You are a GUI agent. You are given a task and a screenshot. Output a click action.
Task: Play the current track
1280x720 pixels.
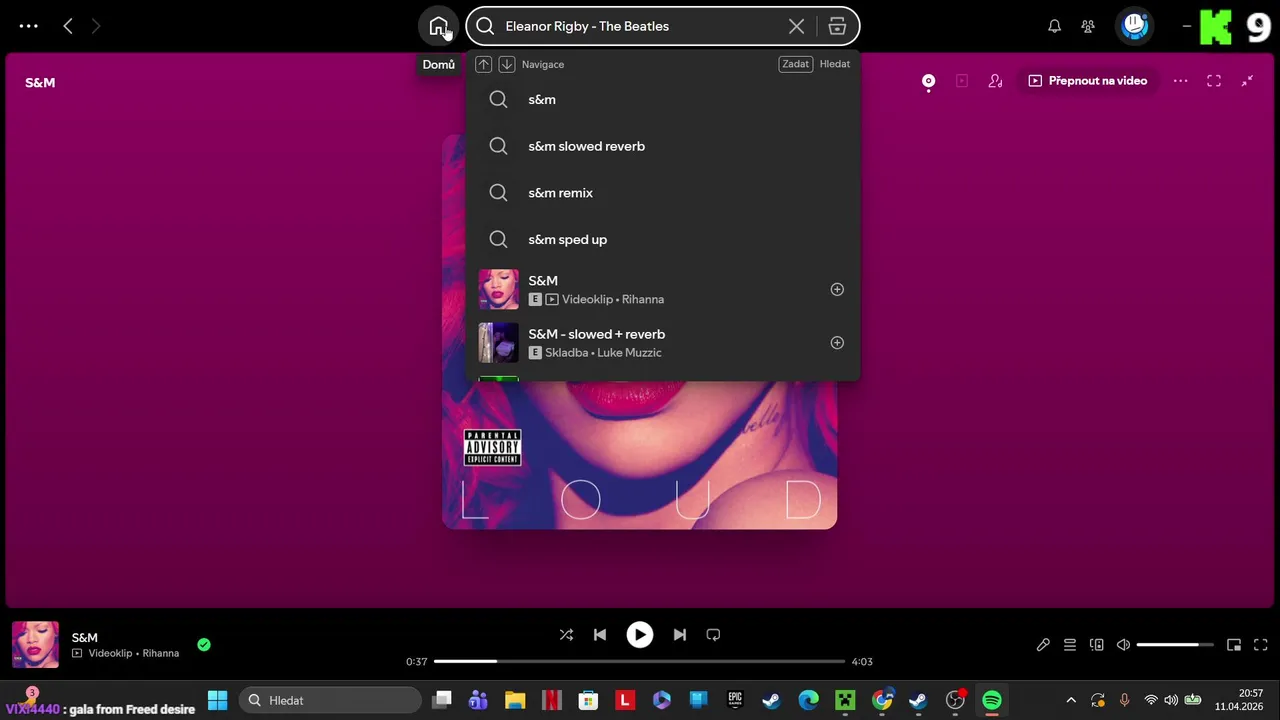[x=640, y=634]
